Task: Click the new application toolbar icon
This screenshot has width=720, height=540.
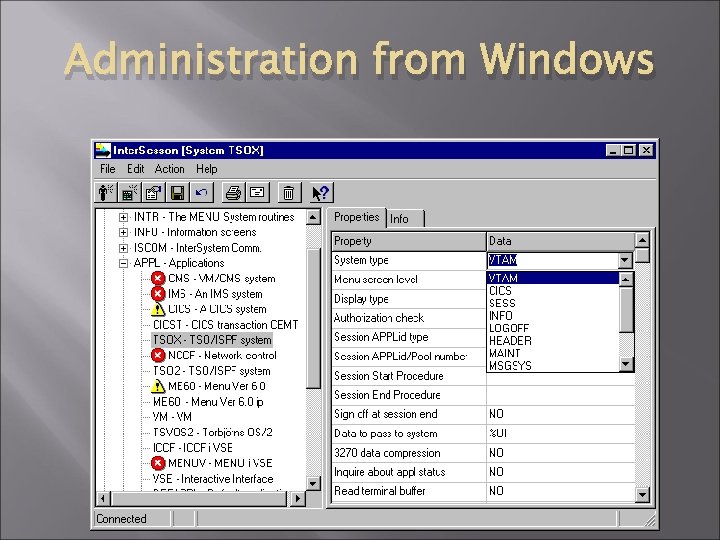Action: point(129,192)
